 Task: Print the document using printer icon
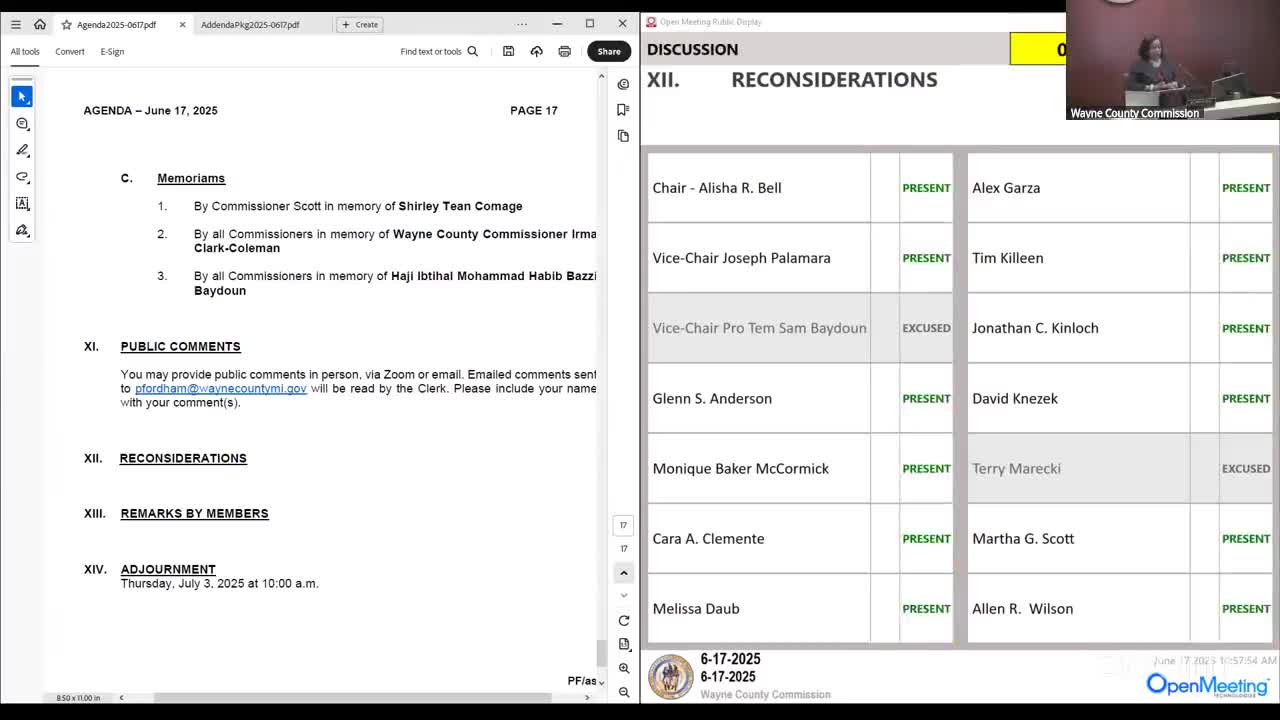(x=564, y=51)
